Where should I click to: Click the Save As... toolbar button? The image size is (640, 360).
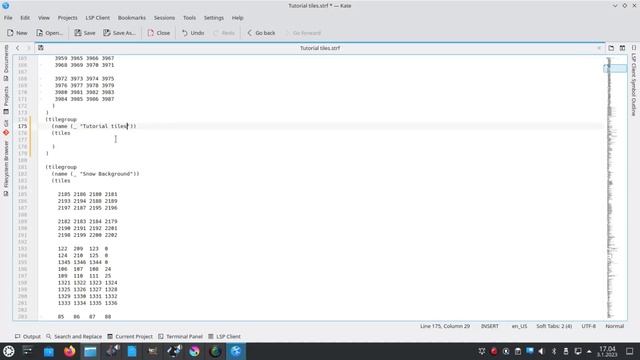(x=120, y=33)
